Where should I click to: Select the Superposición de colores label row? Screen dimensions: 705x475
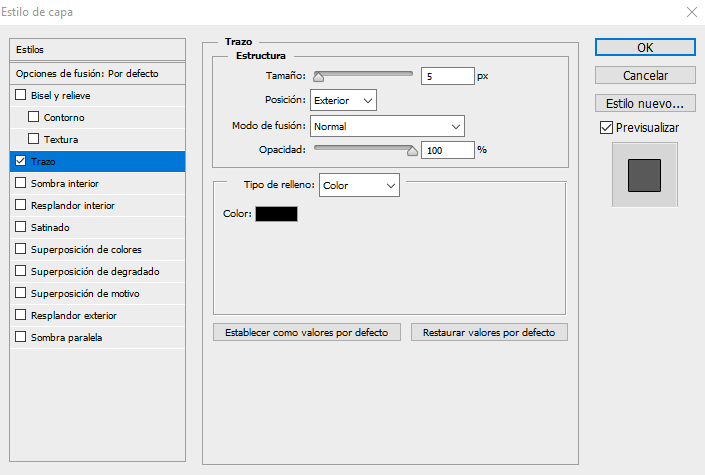pyautogui.click(x=98, y=249)
